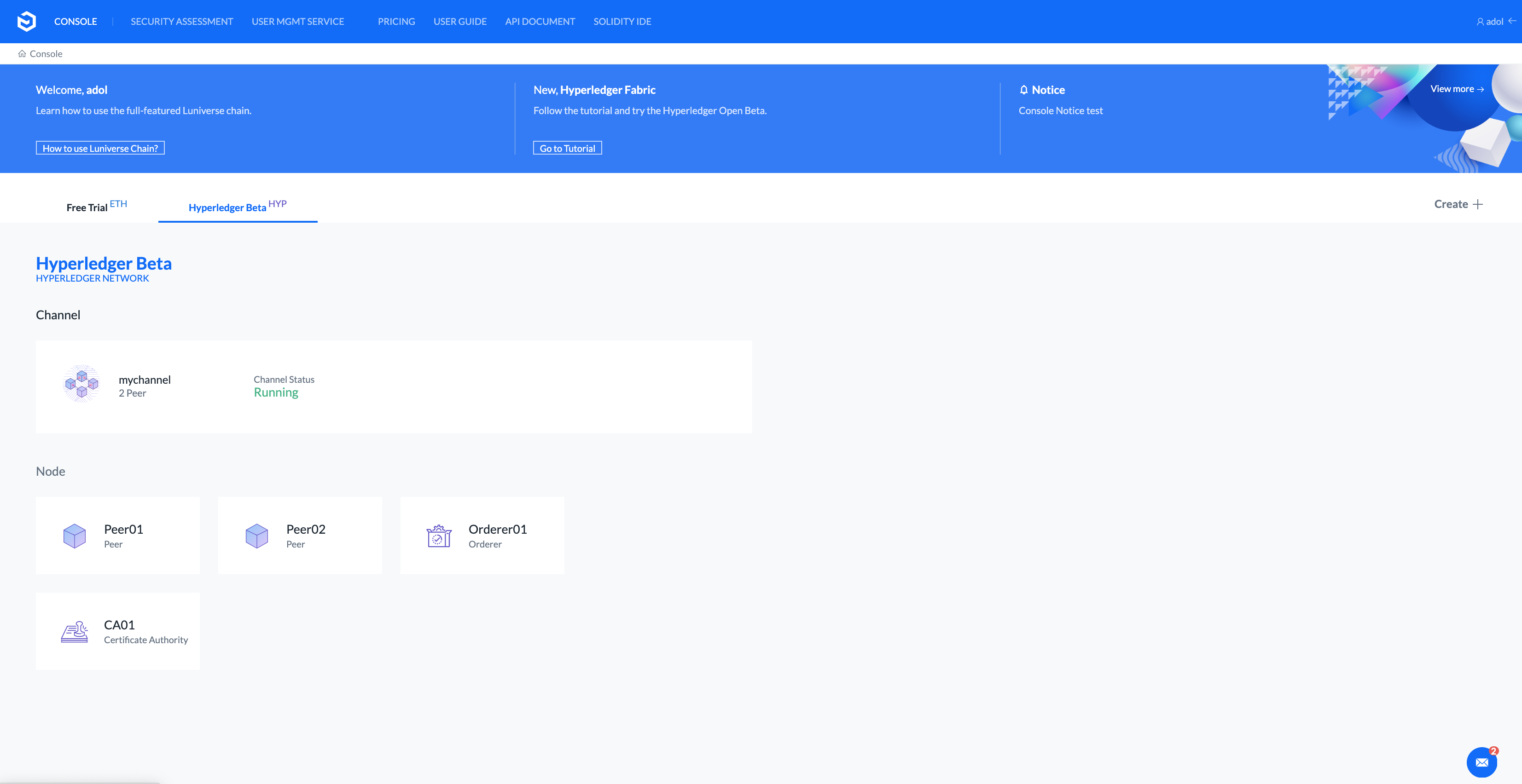Viewport: 1522px width, 784px height.
Task: Open Security Assessment menu item
Action: 182,21
